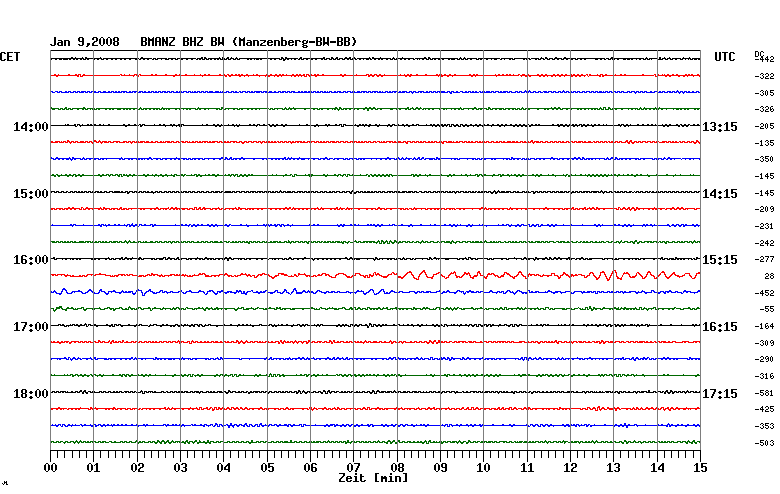Click the DC value "-205"
The image size is (780, 494).
click(765, 126)
